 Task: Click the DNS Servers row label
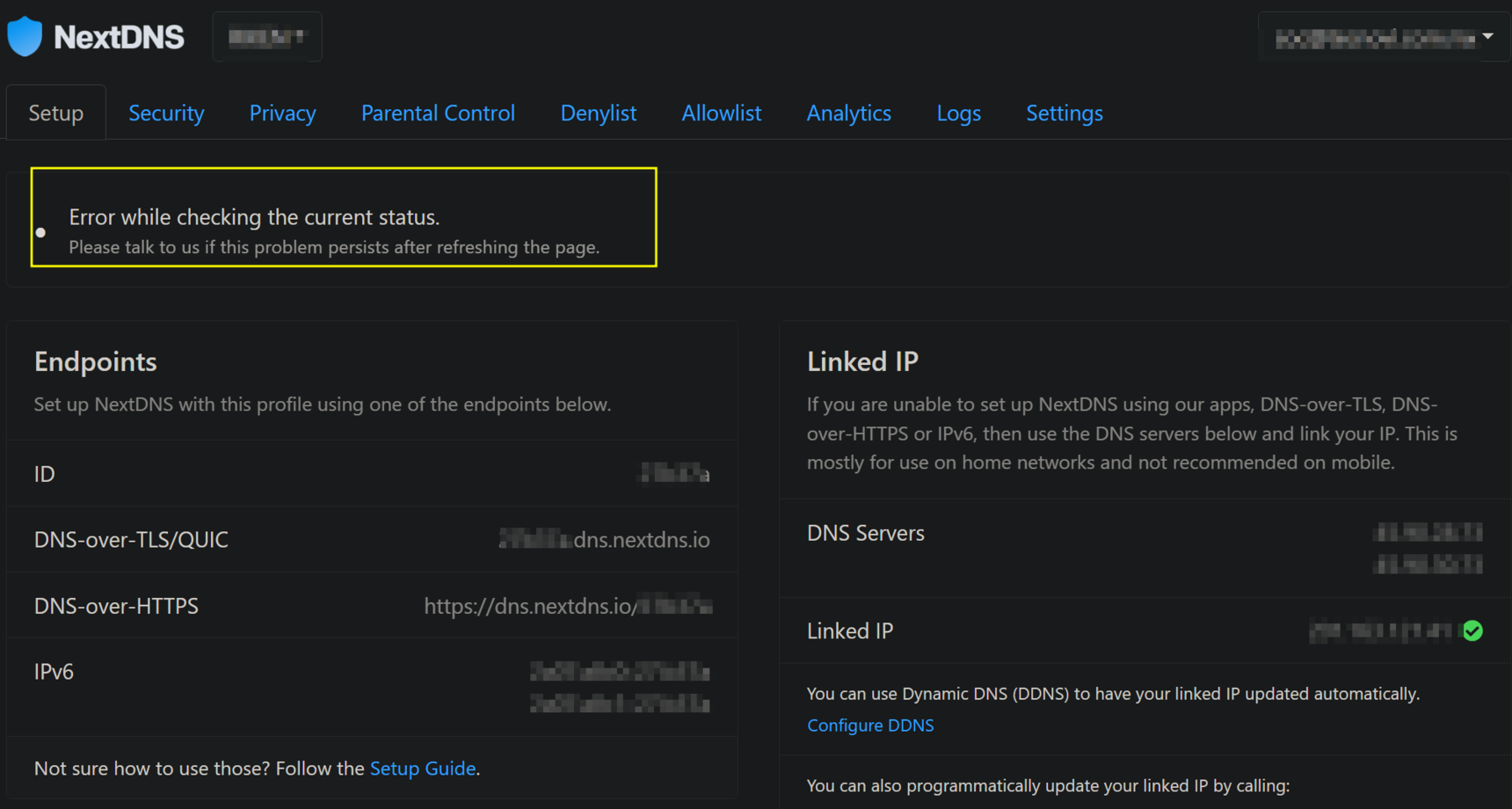(x=865, y=533)
